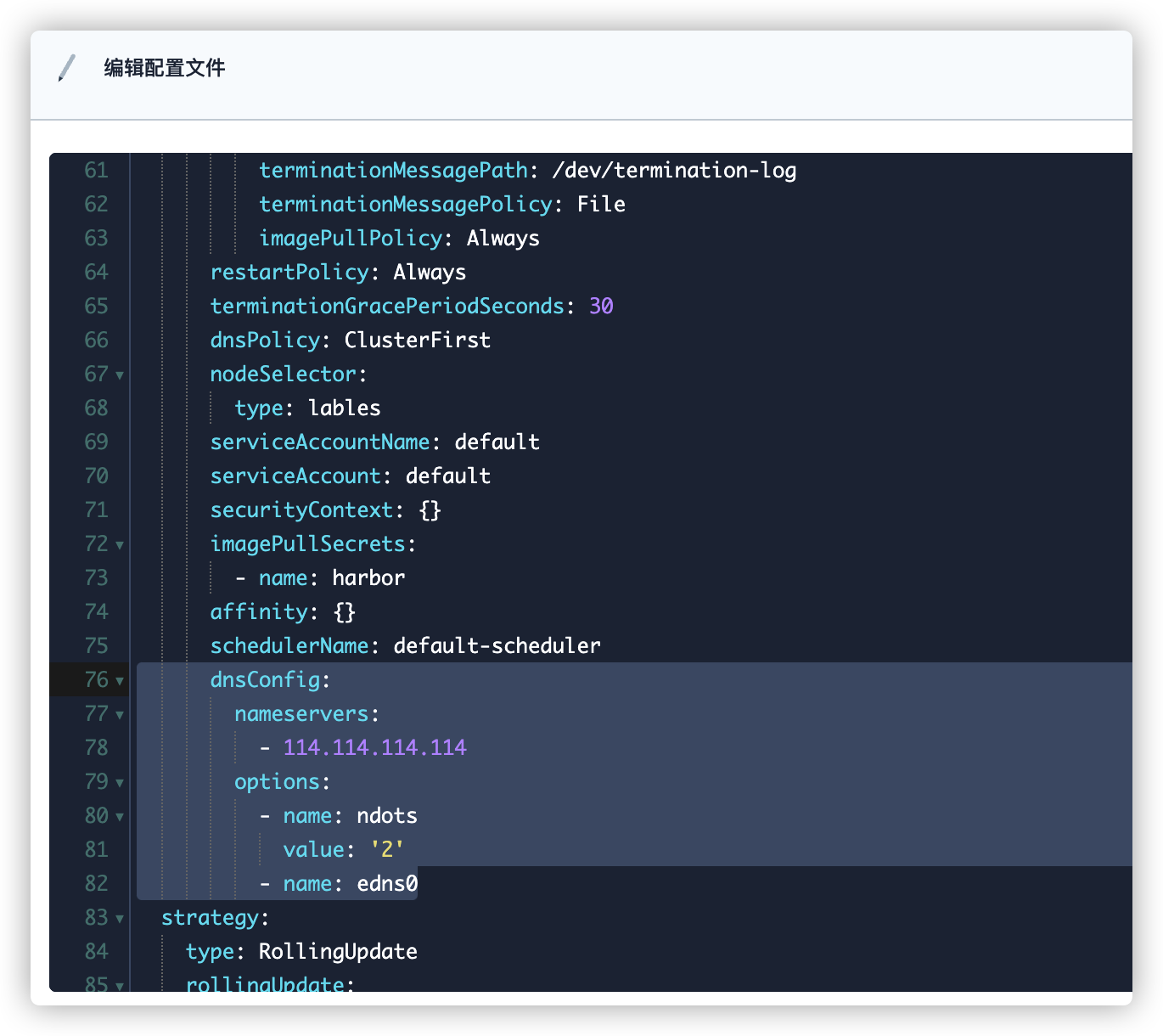Collapse the options block at line 79

click(120, 783)
